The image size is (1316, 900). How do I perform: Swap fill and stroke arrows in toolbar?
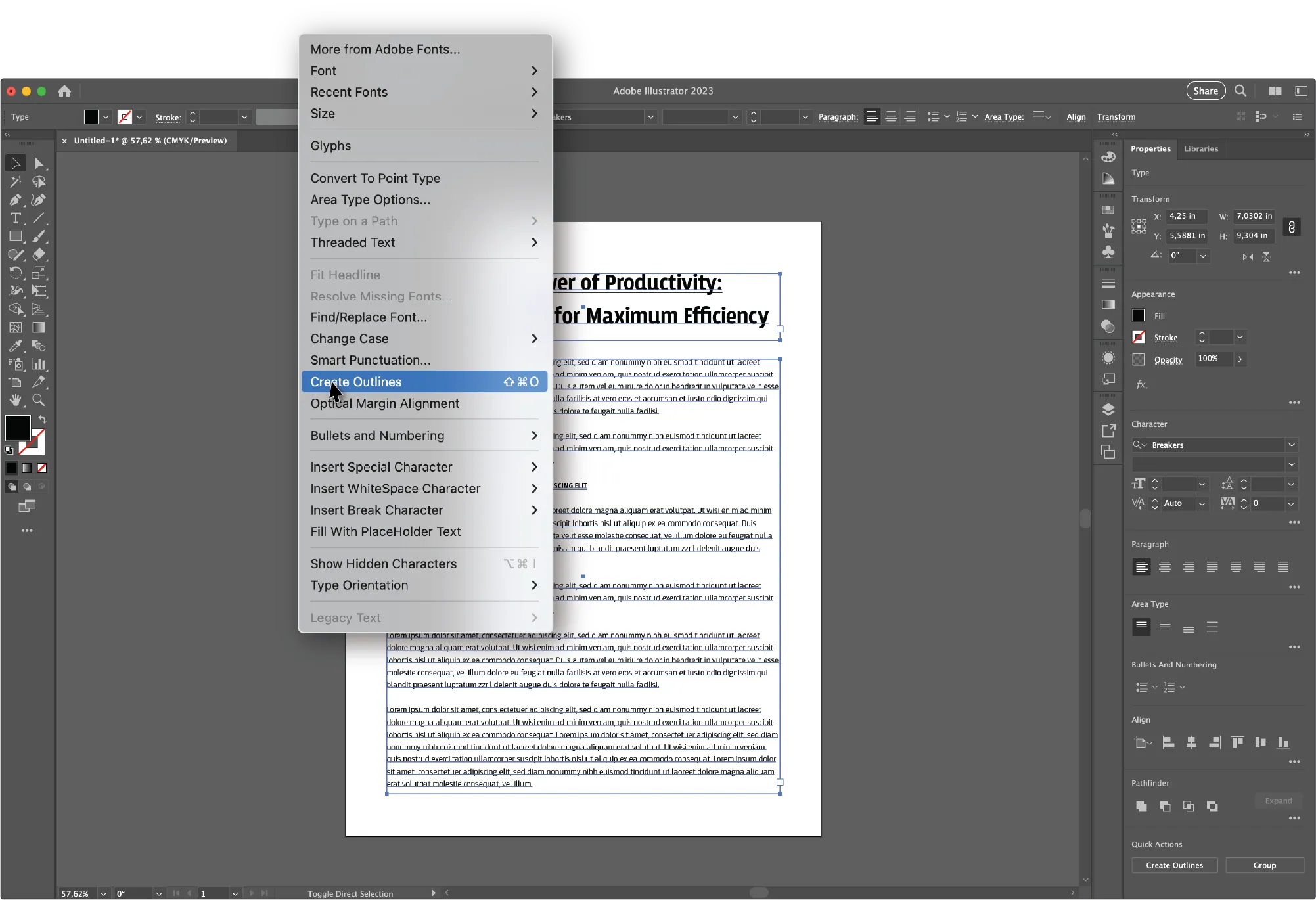click(43, 419)
